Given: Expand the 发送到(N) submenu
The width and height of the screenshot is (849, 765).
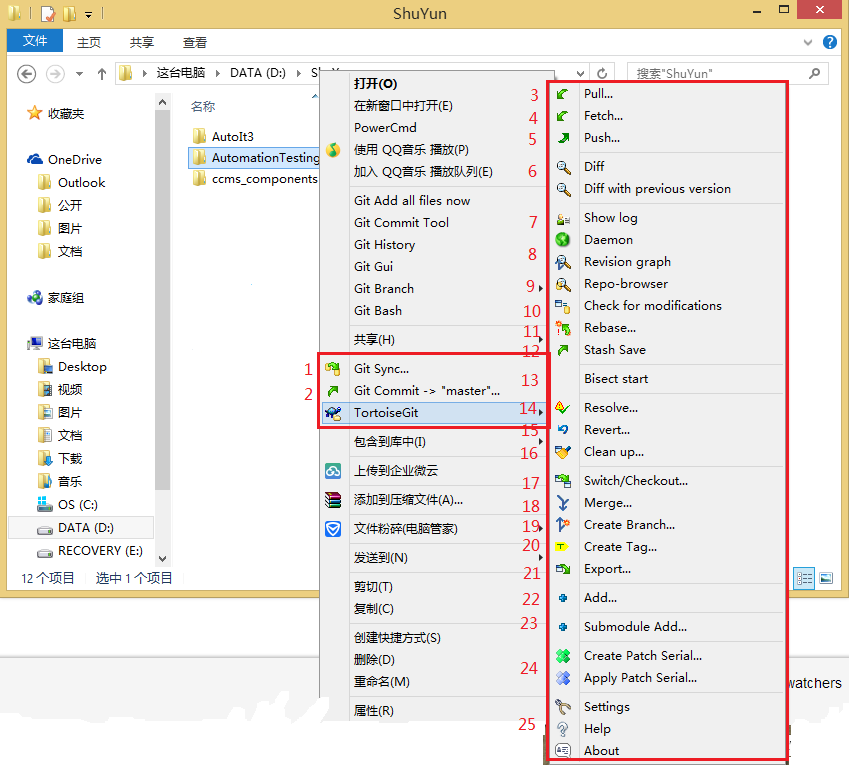Looking at the screenshot, I should (x=540, y=558).
